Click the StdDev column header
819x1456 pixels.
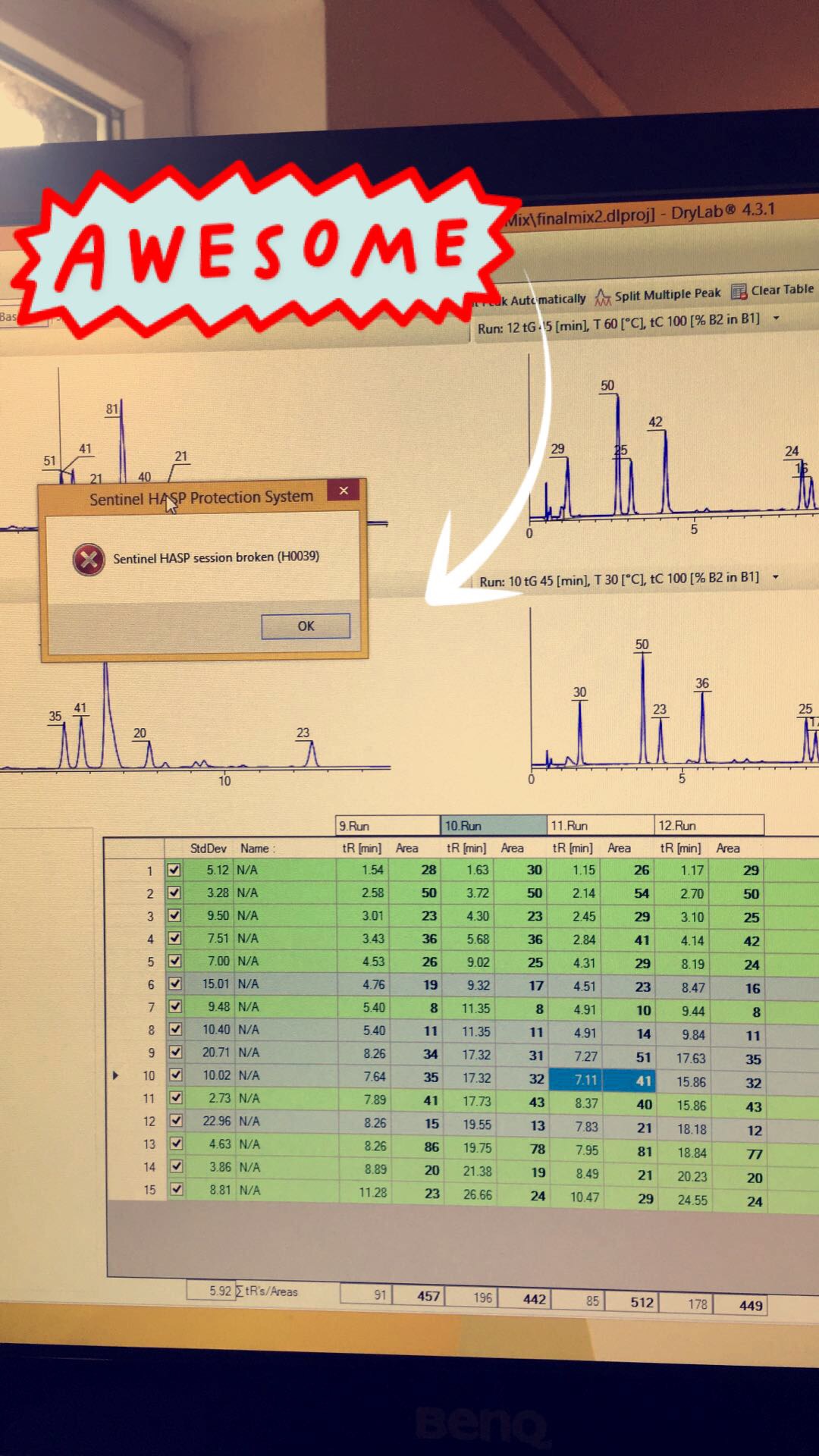click(208, 849)
